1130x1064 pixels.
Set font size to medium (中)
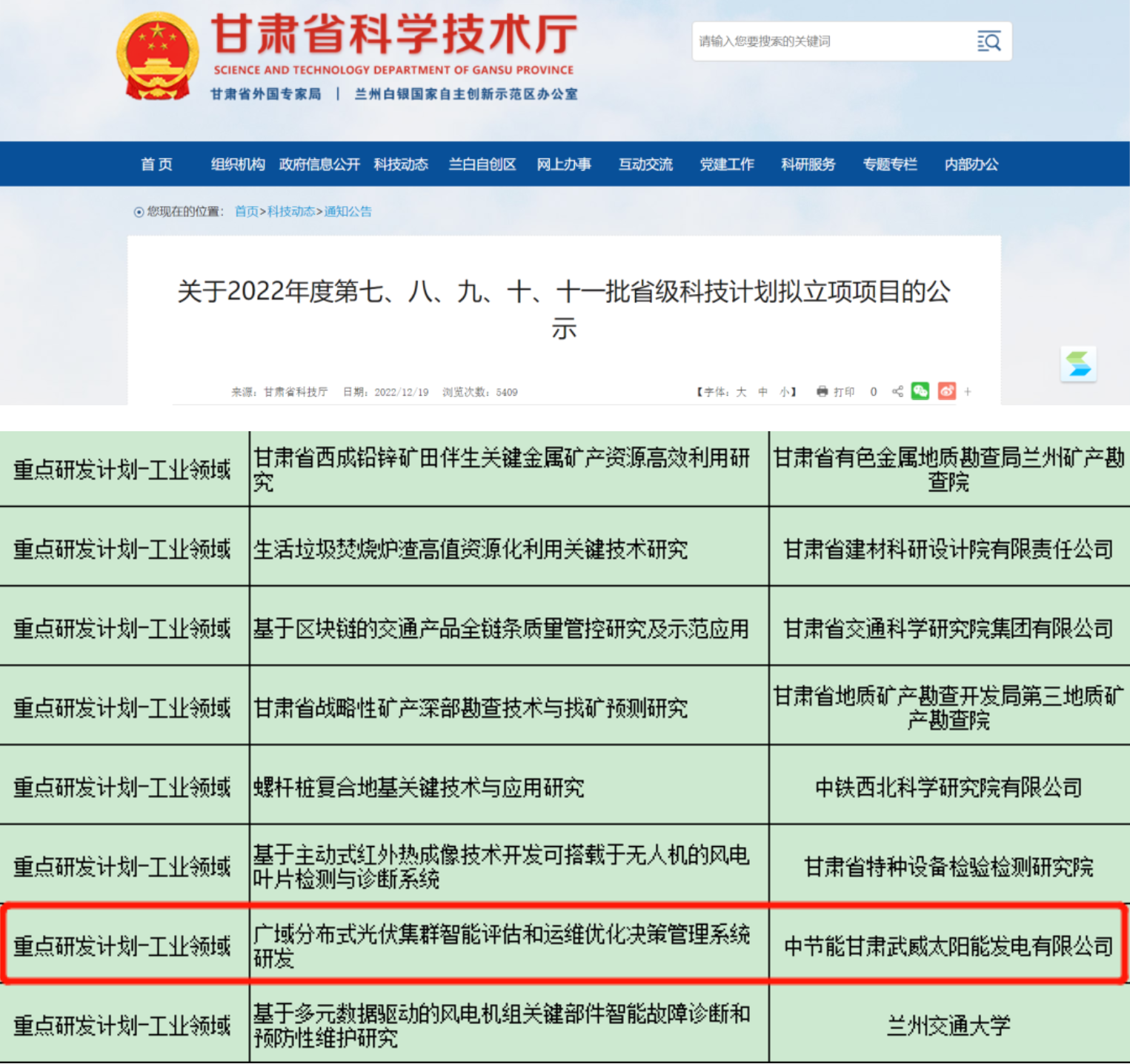762,392
